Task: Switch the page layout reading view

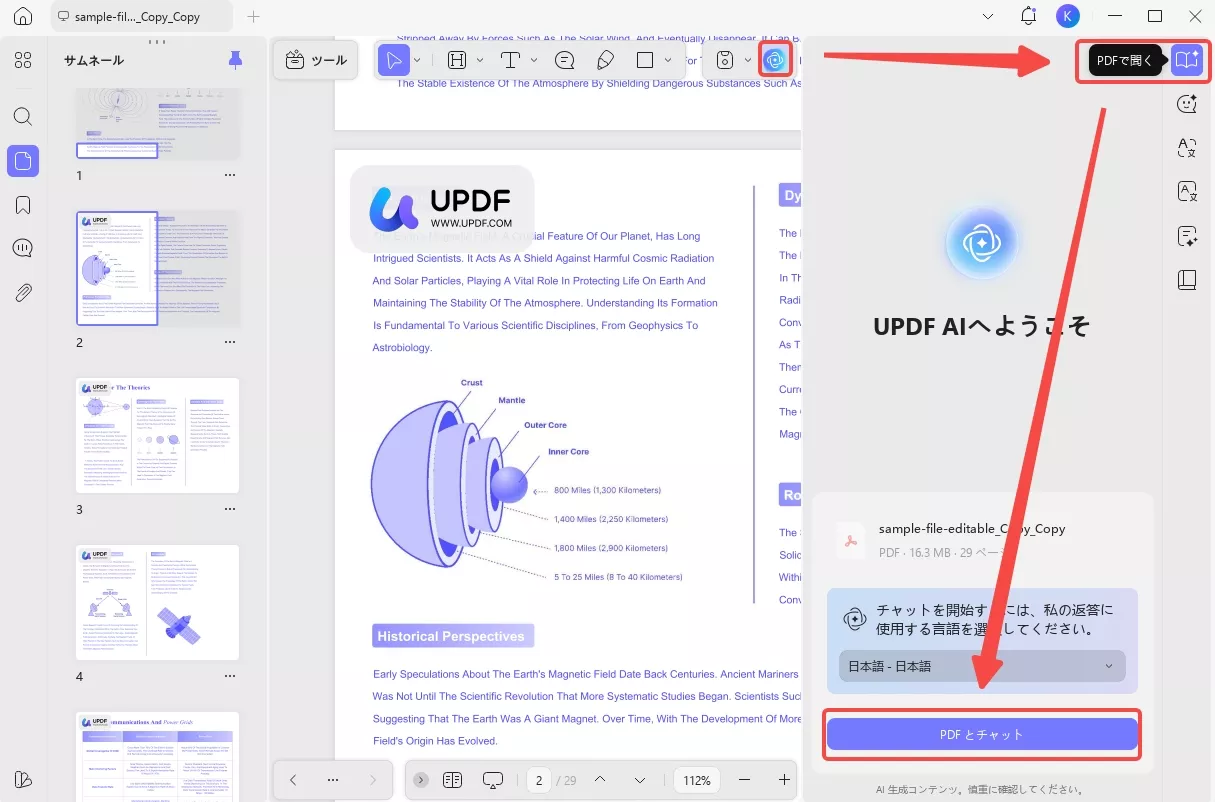Action: [x=452, y=780]
